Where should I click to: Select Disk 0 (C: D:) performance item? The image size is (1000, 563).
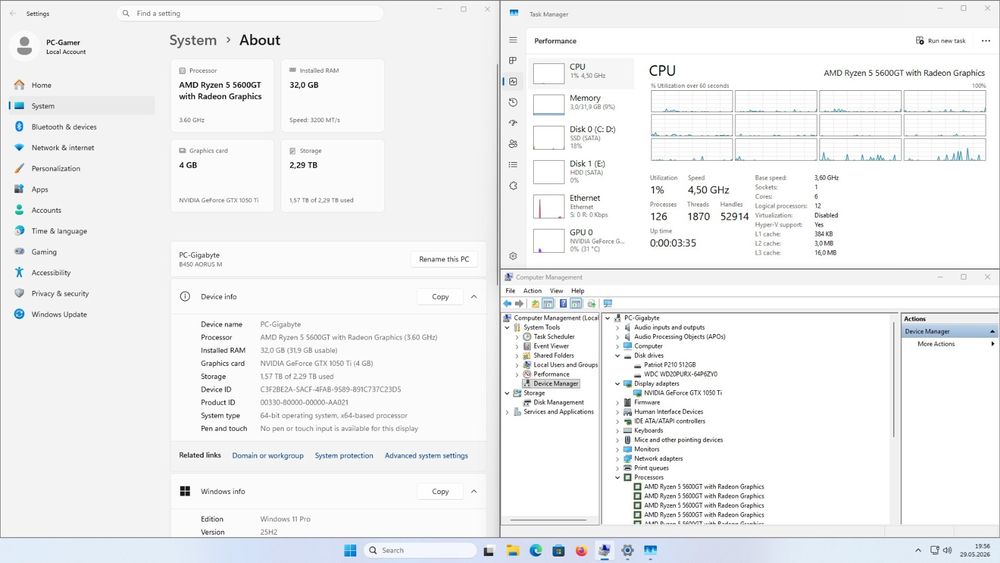[582, 137]
